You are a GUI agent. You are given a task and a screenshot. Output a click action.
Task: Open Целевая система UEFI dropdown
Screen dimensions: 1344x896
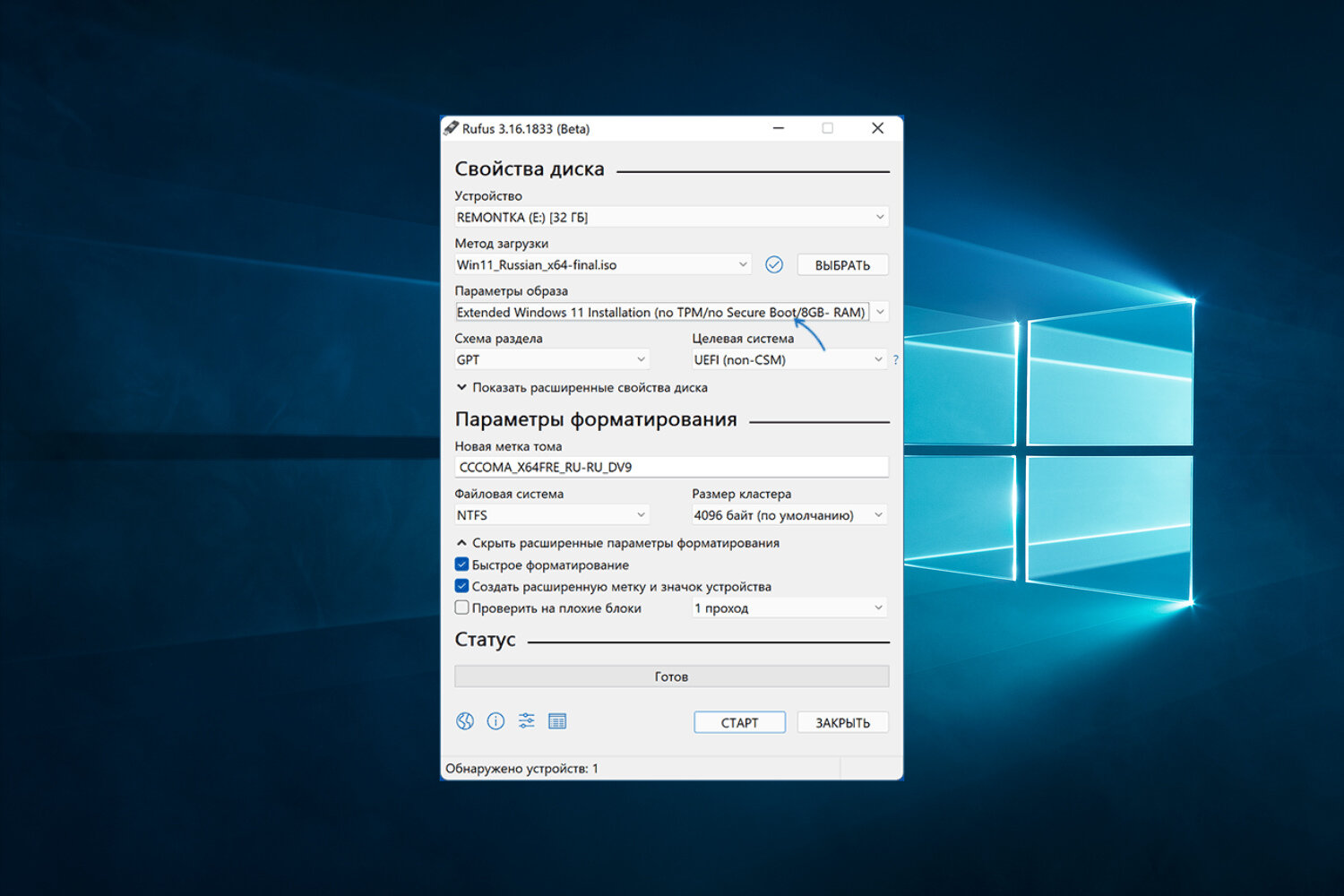click(x=788, y=359)
